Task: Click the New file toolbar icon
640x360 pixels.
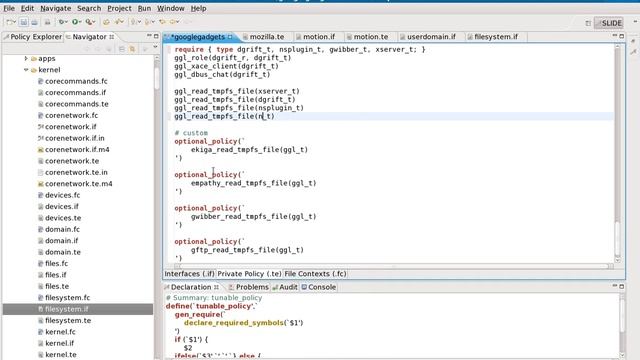Action: pyautogui.click(x=9, y=22)
